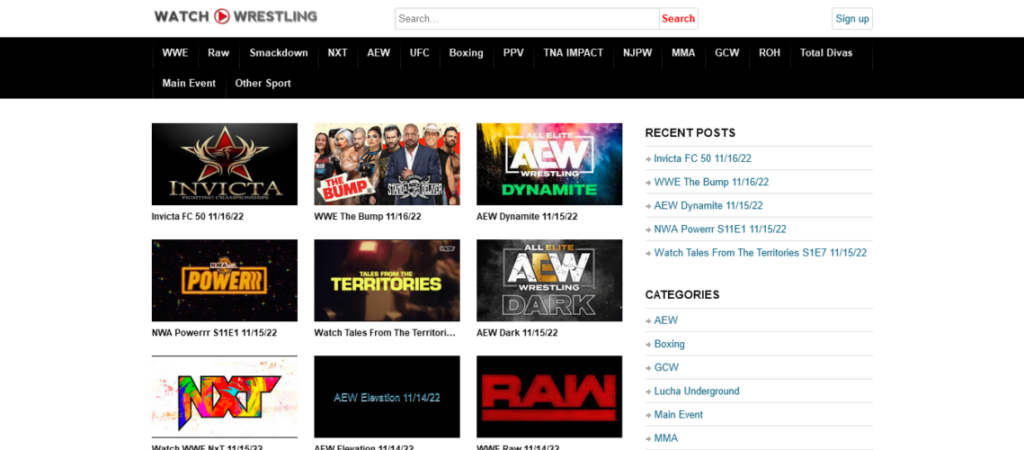Select Main Event in navigation bar
The width and height of the screenshot is (1024, 450).
[x=189, y=84]
